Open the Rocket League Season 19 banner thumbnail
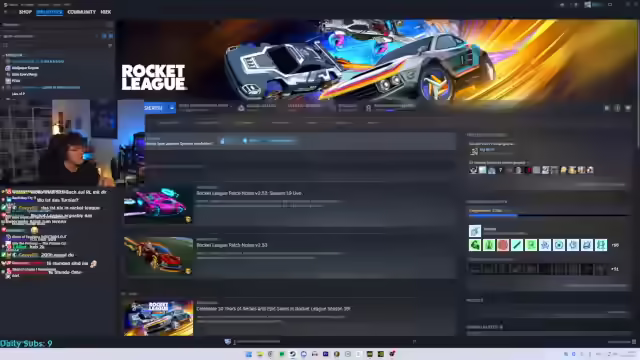640x360 pixels. point(158,318)
